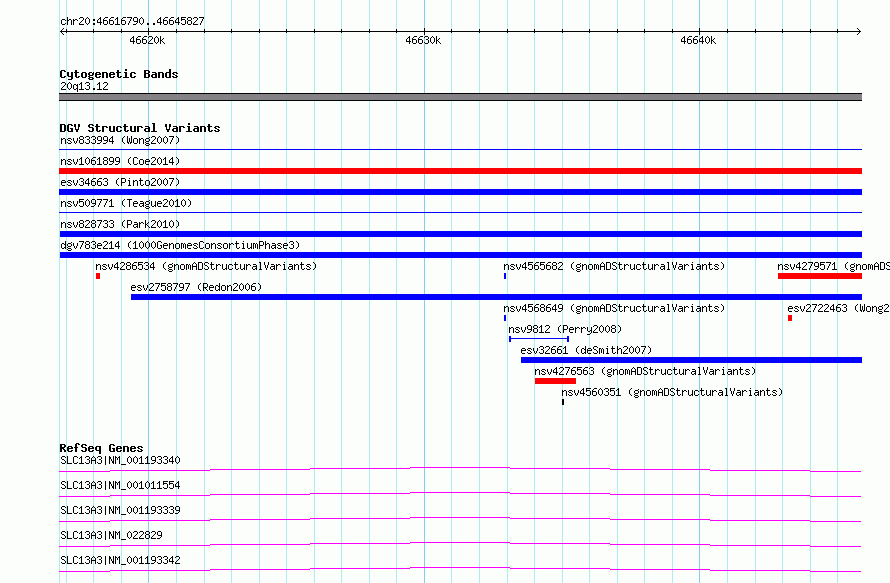The image size is (890, 583).
Task: Select the RefSeq Genes track heading
Action: [101, 448]
